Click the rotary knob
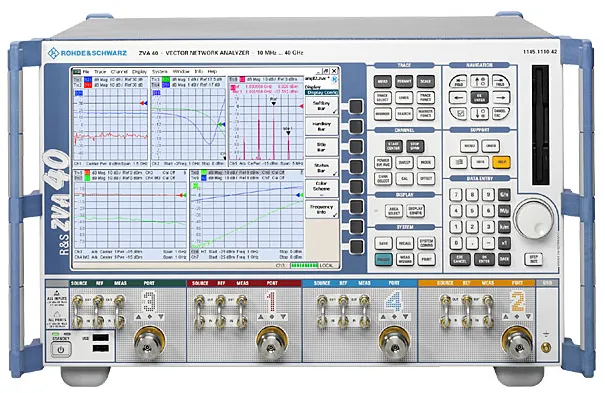The width and height of the screenshot is (605, 393). coord(534,219)
